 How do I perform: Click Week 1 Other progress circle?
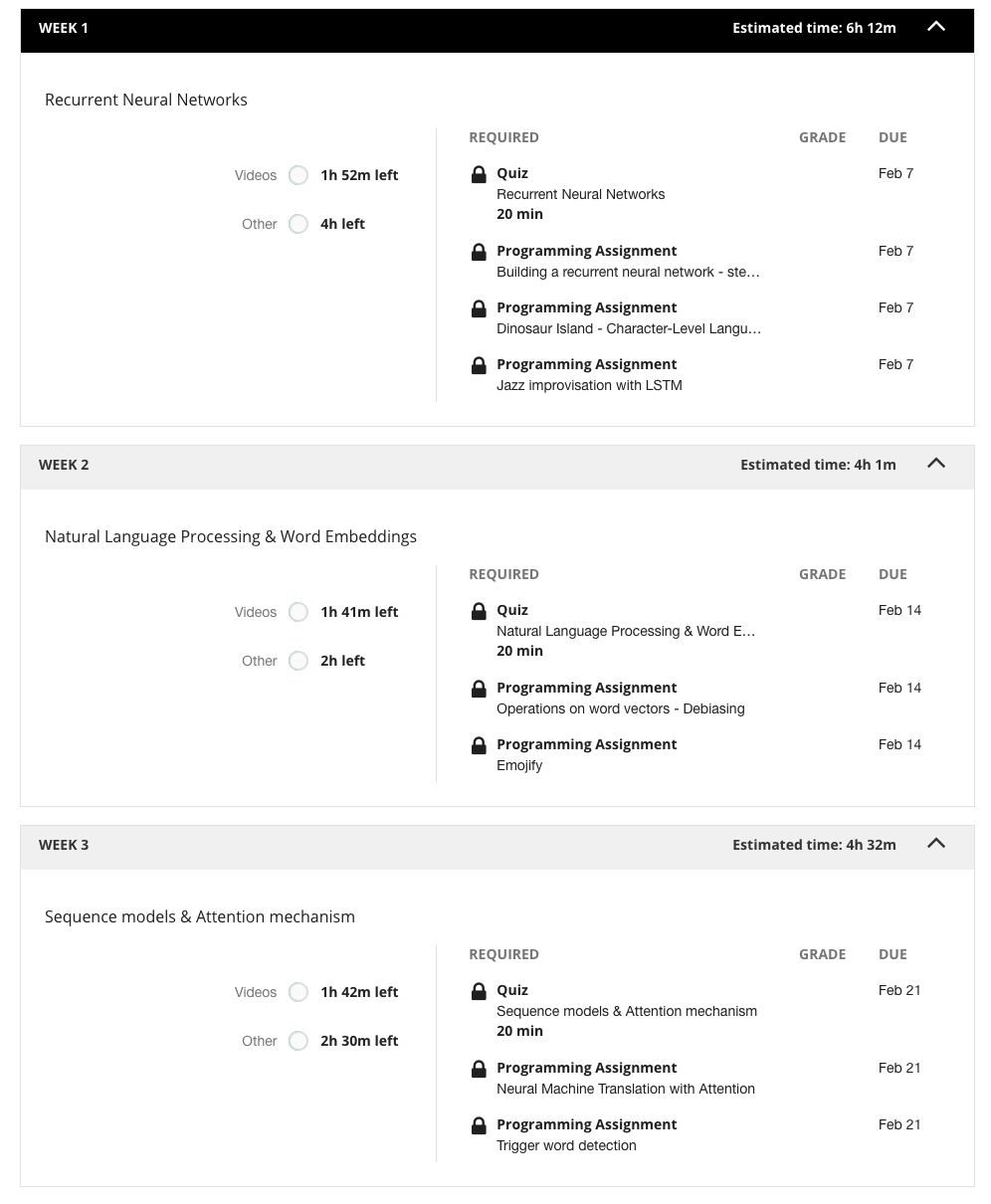(x=298, y=224)
